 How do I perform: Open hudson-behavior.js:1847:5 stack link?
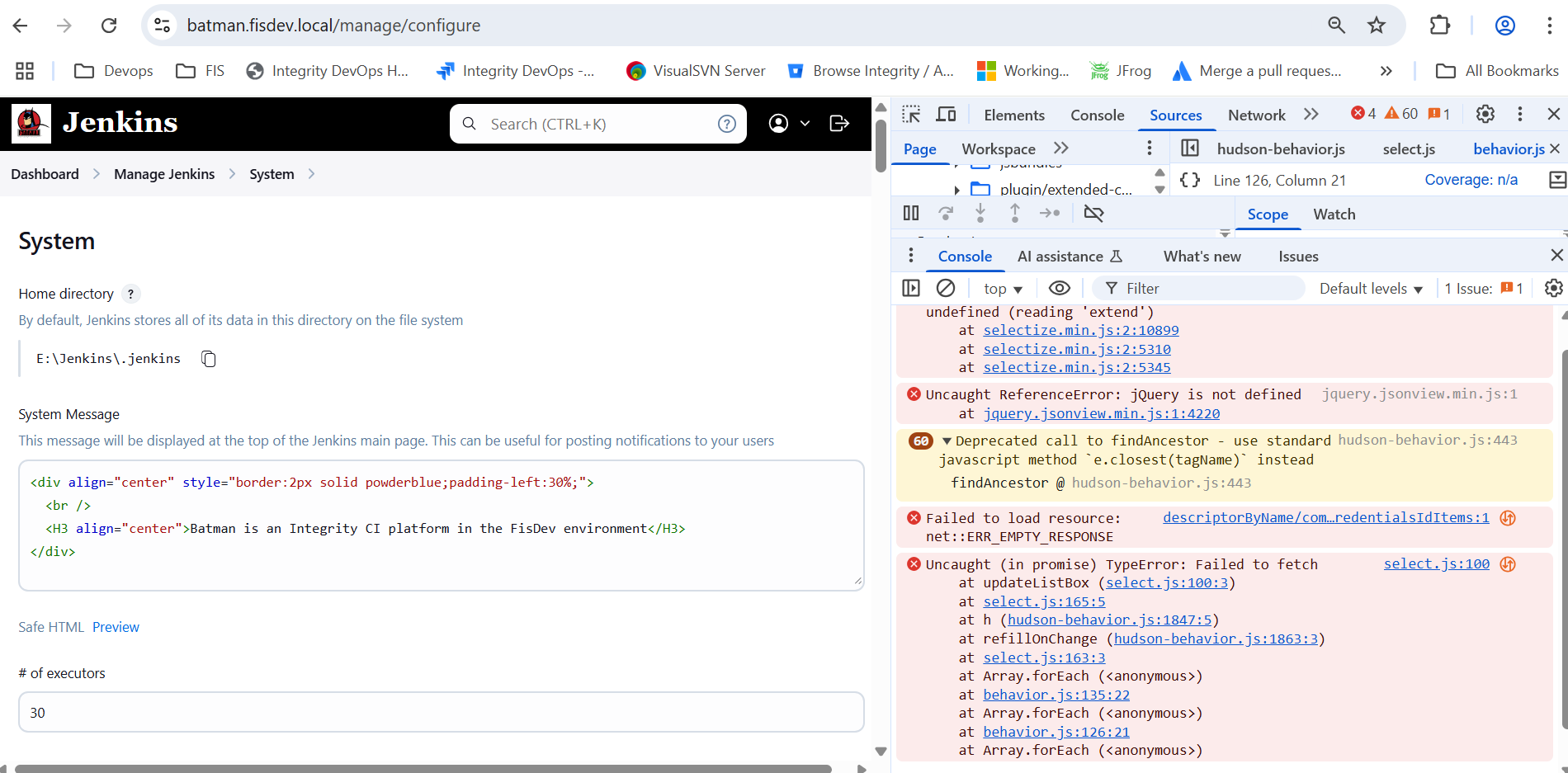[x=1109, y=620]
